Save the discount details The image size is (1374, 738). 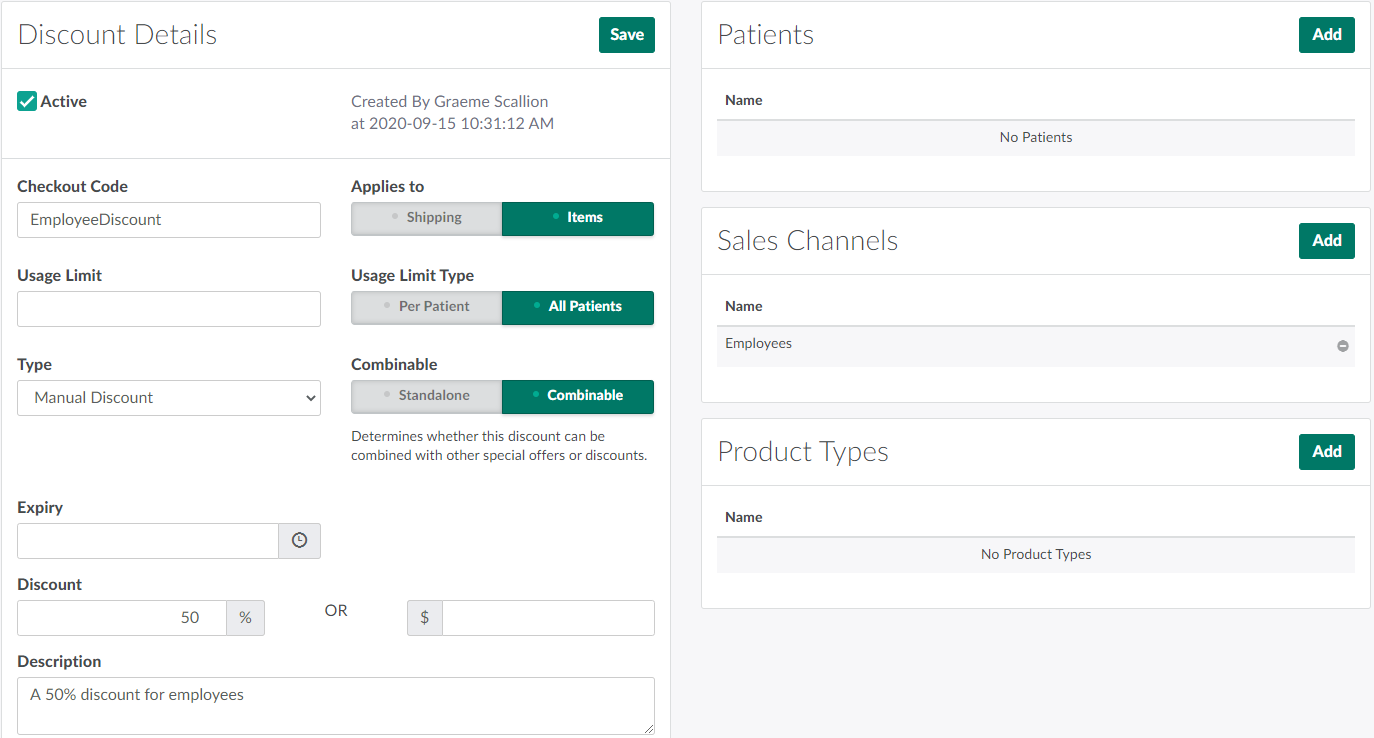tap(627, 35)
